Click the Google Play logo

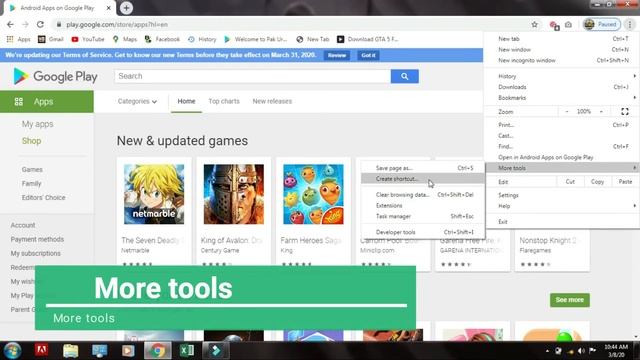55,76
